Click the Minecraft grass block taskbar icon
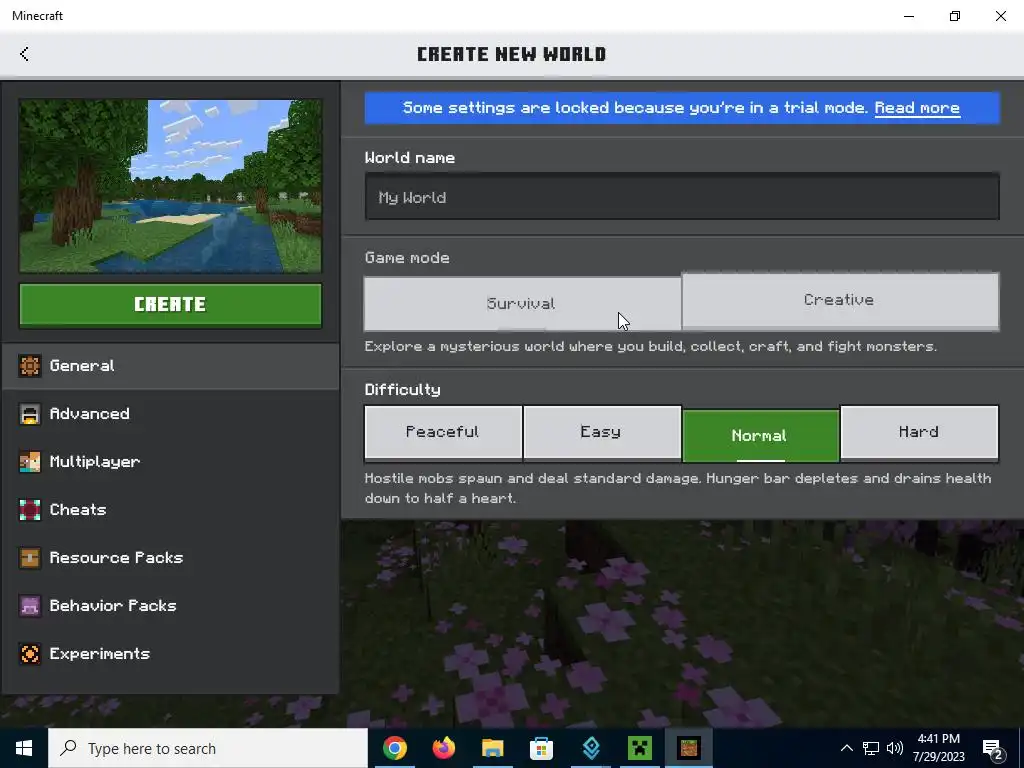 coord(689,748)
